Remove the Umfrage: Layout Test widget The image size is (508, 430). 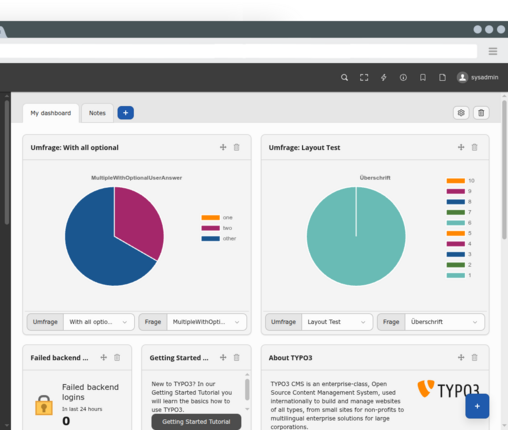click(474, 147)
